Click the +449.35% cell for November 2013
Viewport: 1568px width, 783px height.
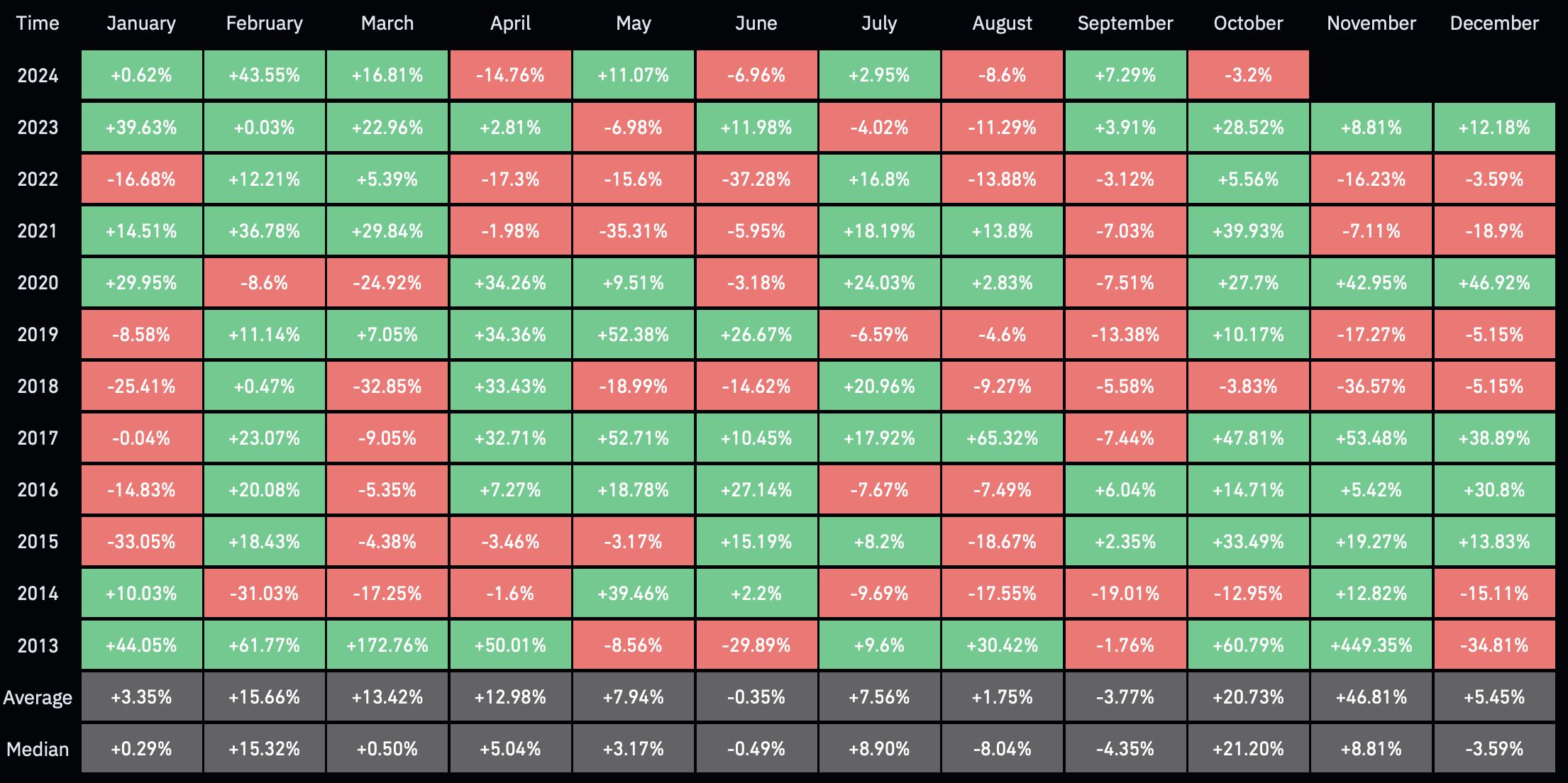pos(1371,645)
